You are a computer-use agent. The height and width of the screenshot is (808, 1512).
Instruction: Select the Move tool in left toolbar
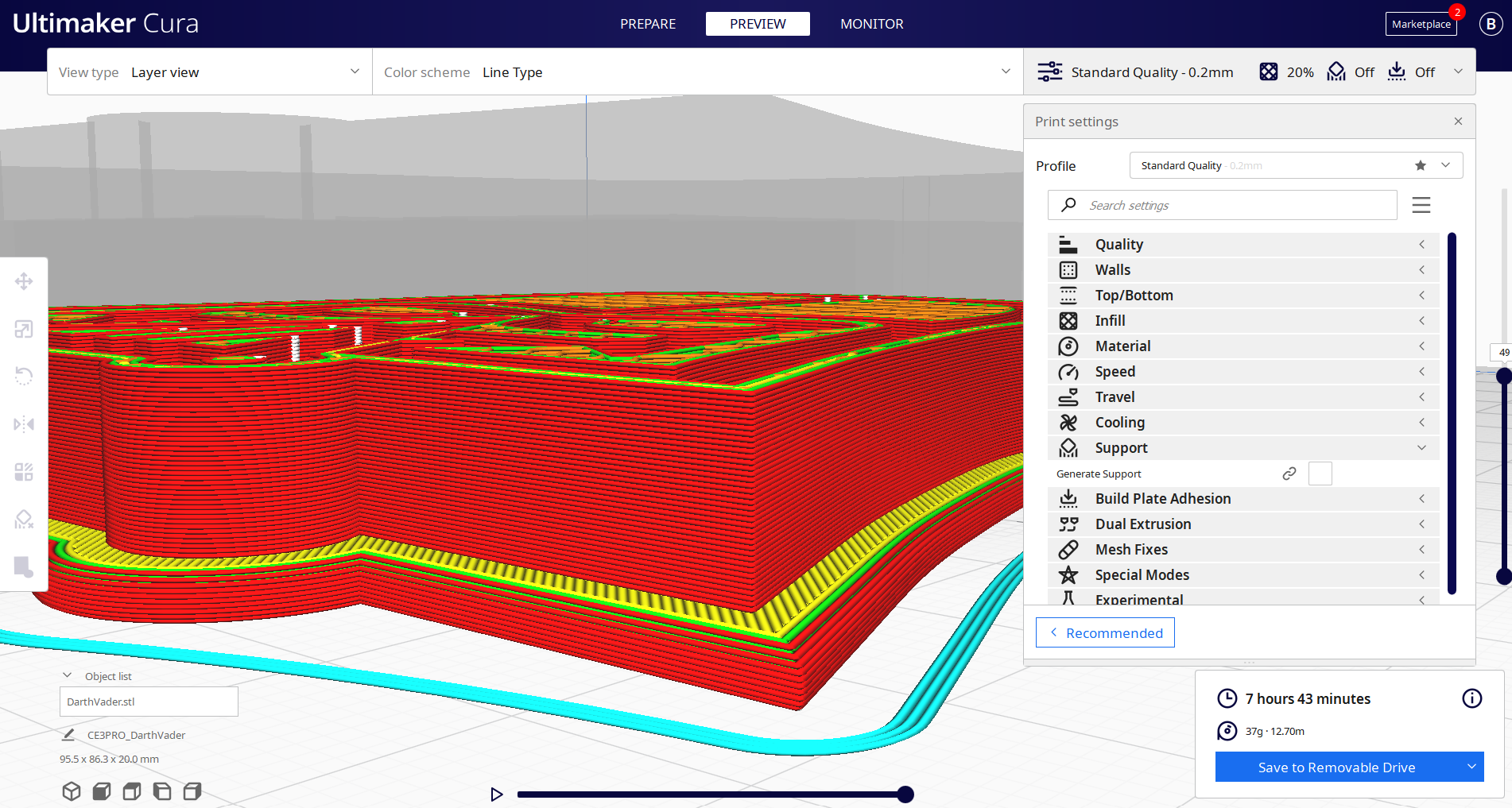tap(24, 281)
